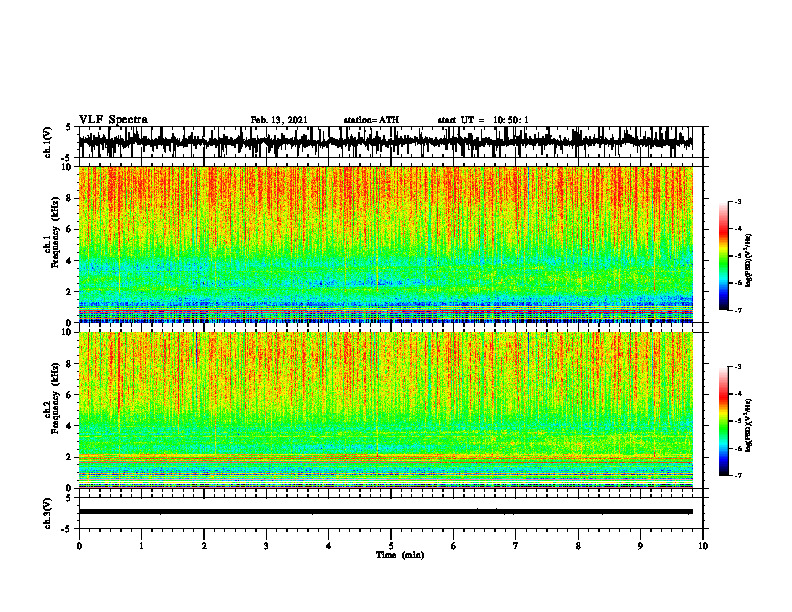Viewport: 792px width, 612px height.
Task: Click the "-7" value on ch.2 colorbar
Action: [738, 475]
